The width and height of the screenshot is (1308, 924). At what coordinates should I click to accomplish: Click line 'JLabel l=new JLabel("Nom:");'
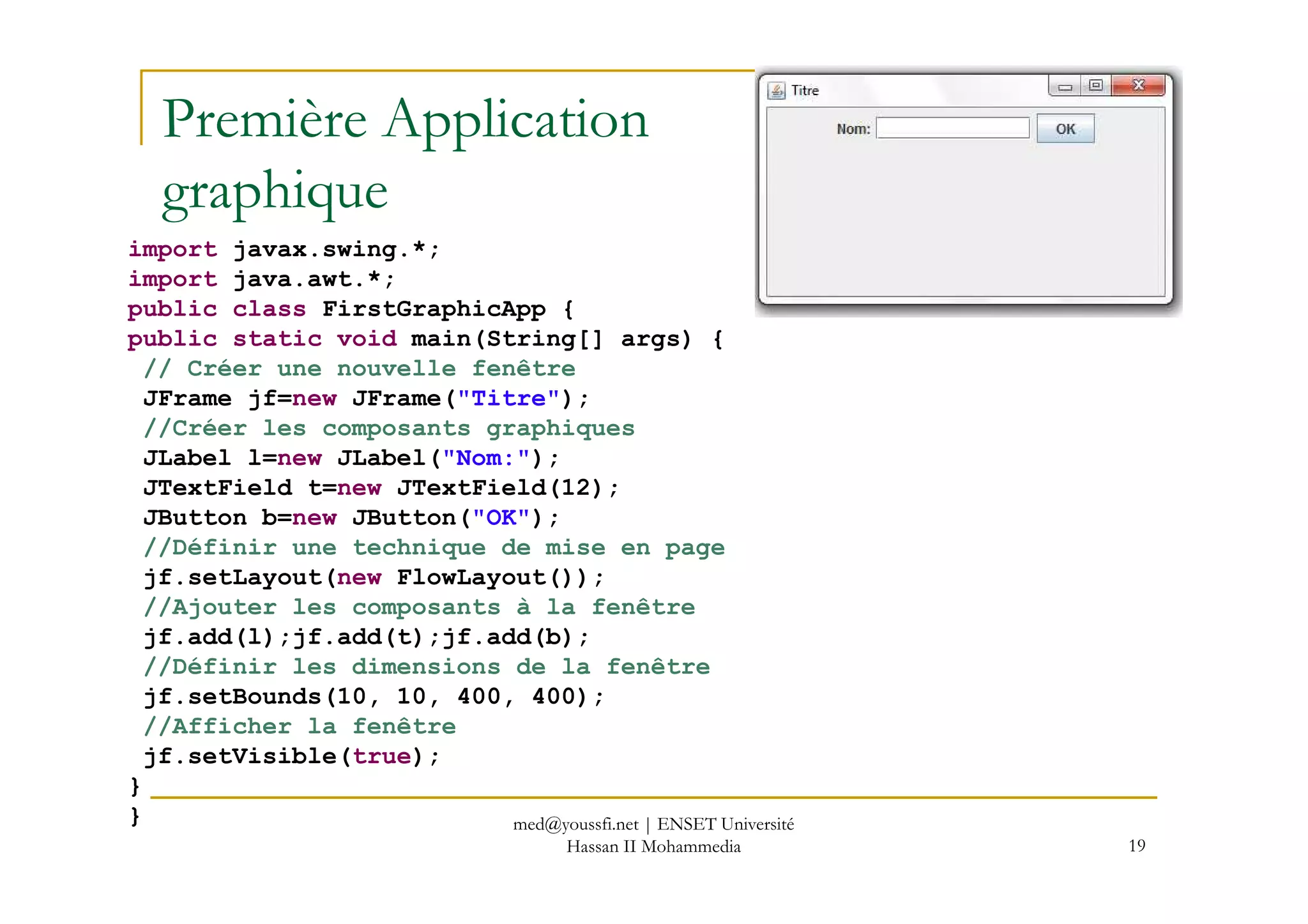351,458
